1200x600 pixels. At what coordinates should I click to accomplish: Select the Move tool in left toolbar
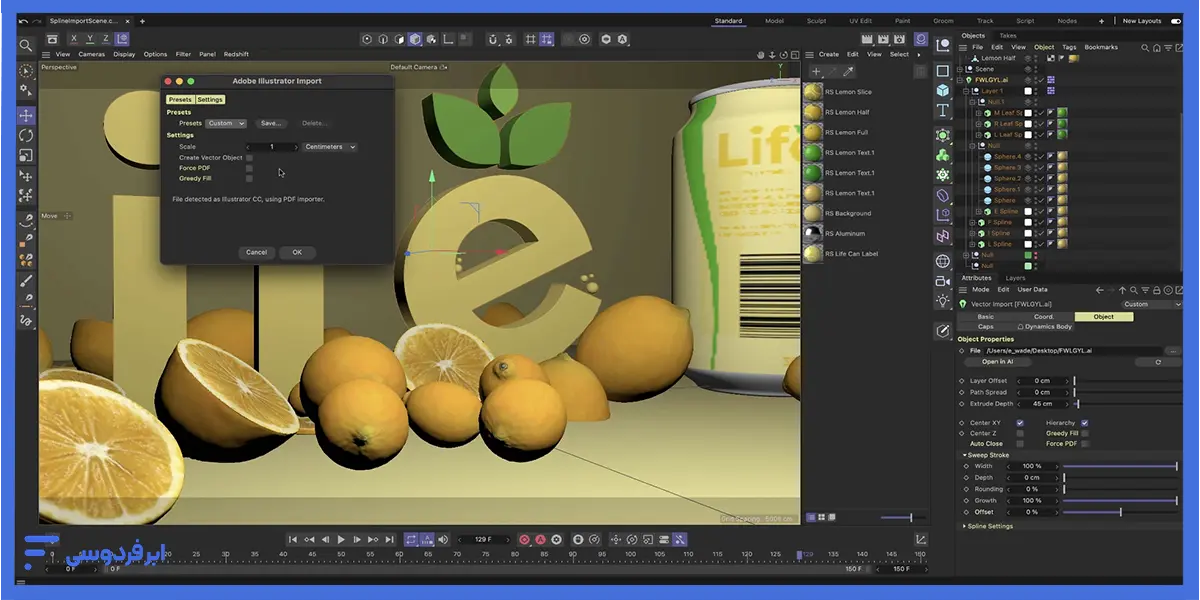point(26,115)
